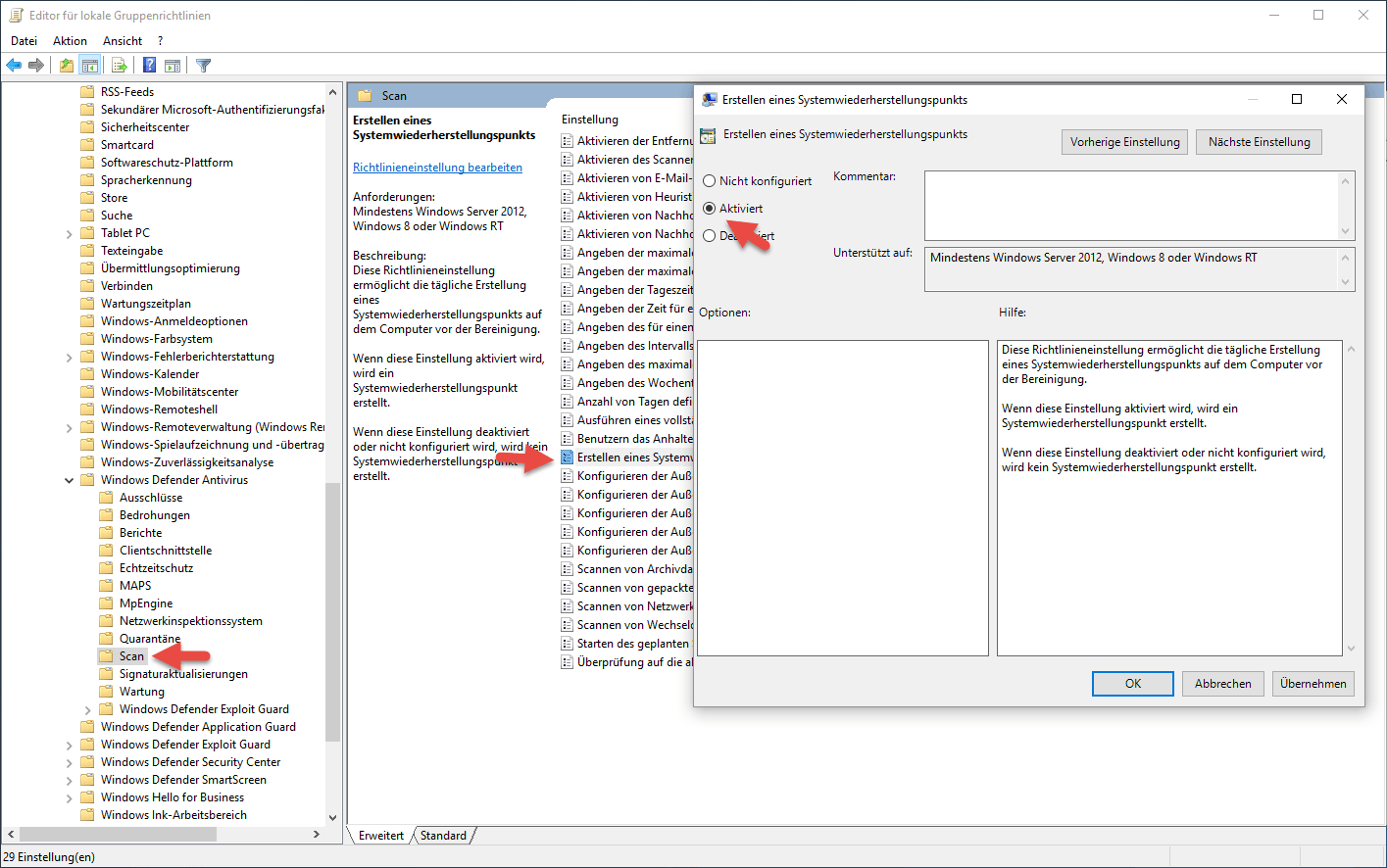Viewport: 1387px width, 868px height.
Task: Select the 'Deaktiviert' radio button
Action: (x=710, y=236)
